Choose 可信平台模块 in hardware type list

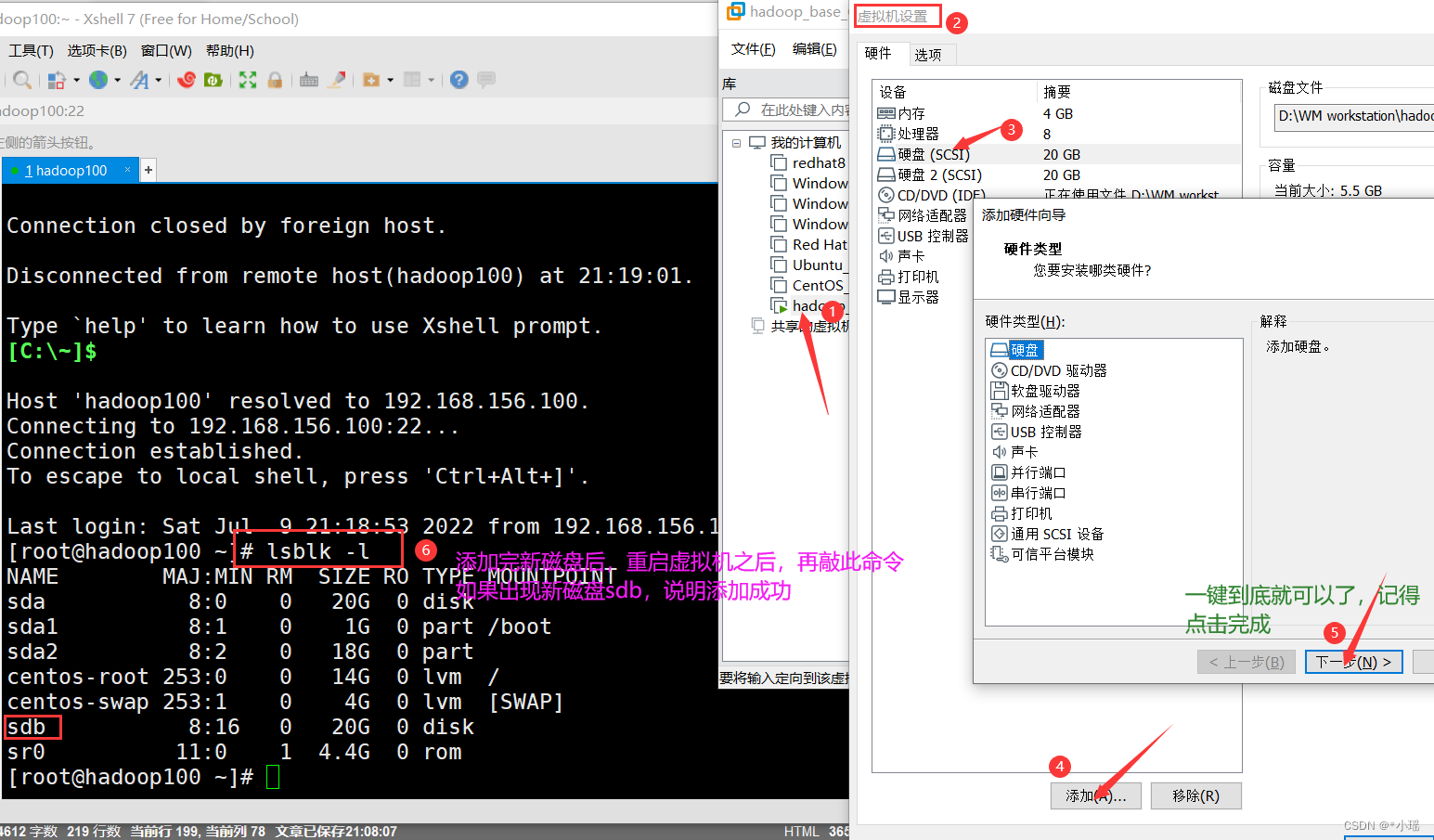pos(1042,554)
